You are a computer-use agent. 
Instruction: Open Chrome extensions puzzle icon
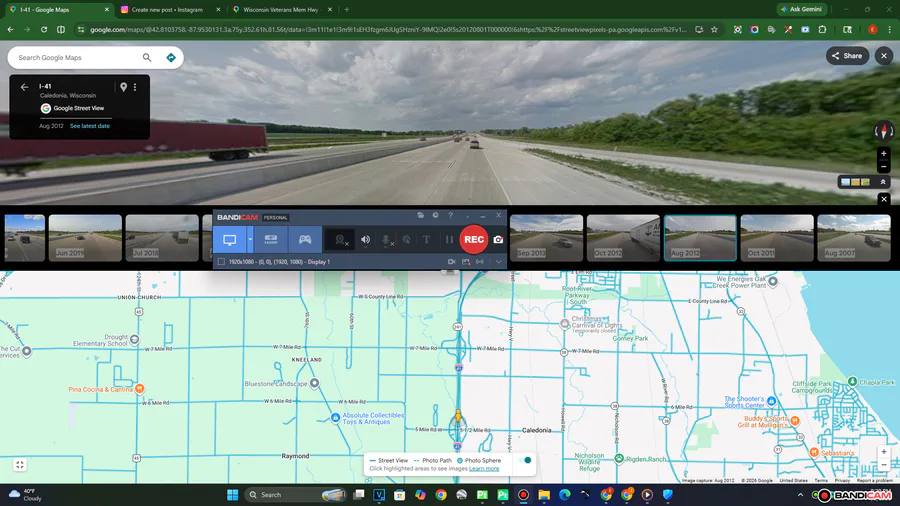(822, 29)
